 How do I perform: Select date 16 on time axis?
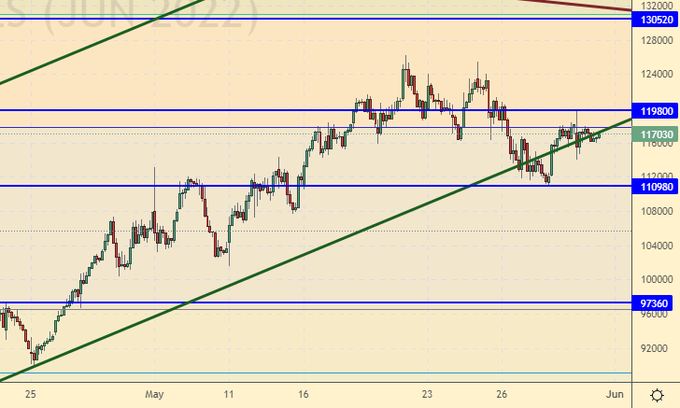point(304,394)
